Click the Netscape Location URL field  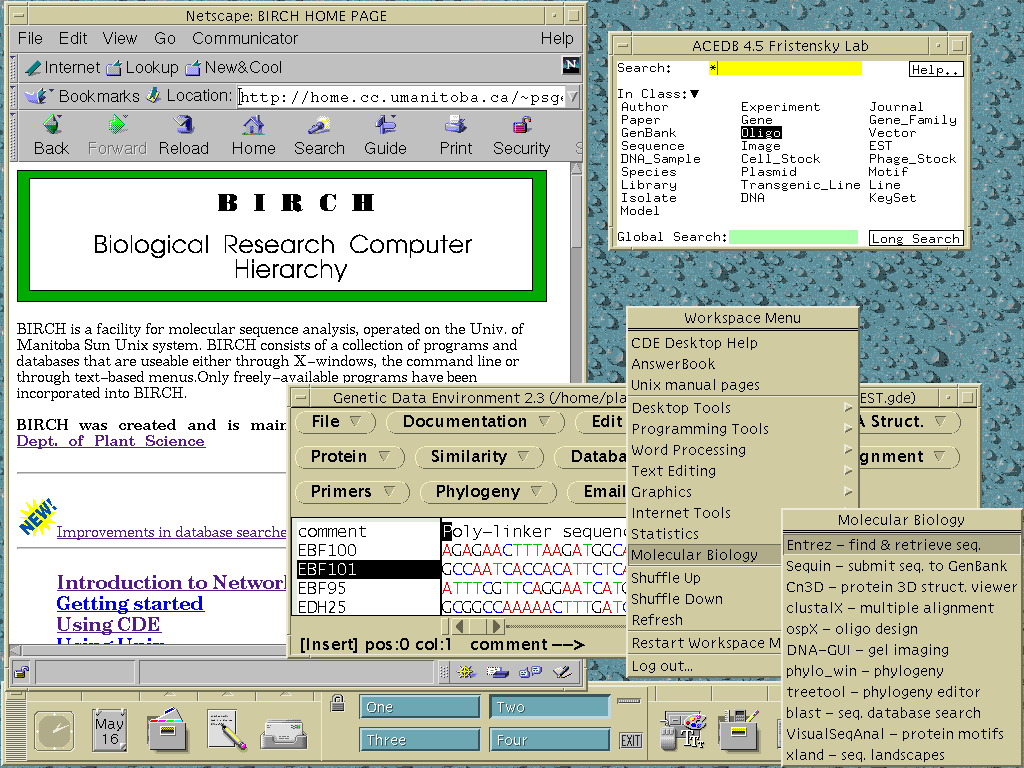click(401, 97)
